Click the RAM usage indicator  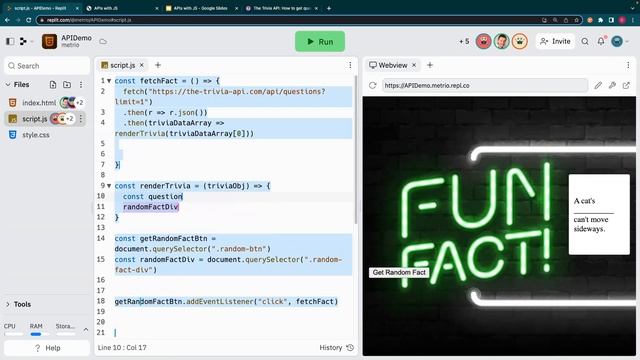(36, 329)
